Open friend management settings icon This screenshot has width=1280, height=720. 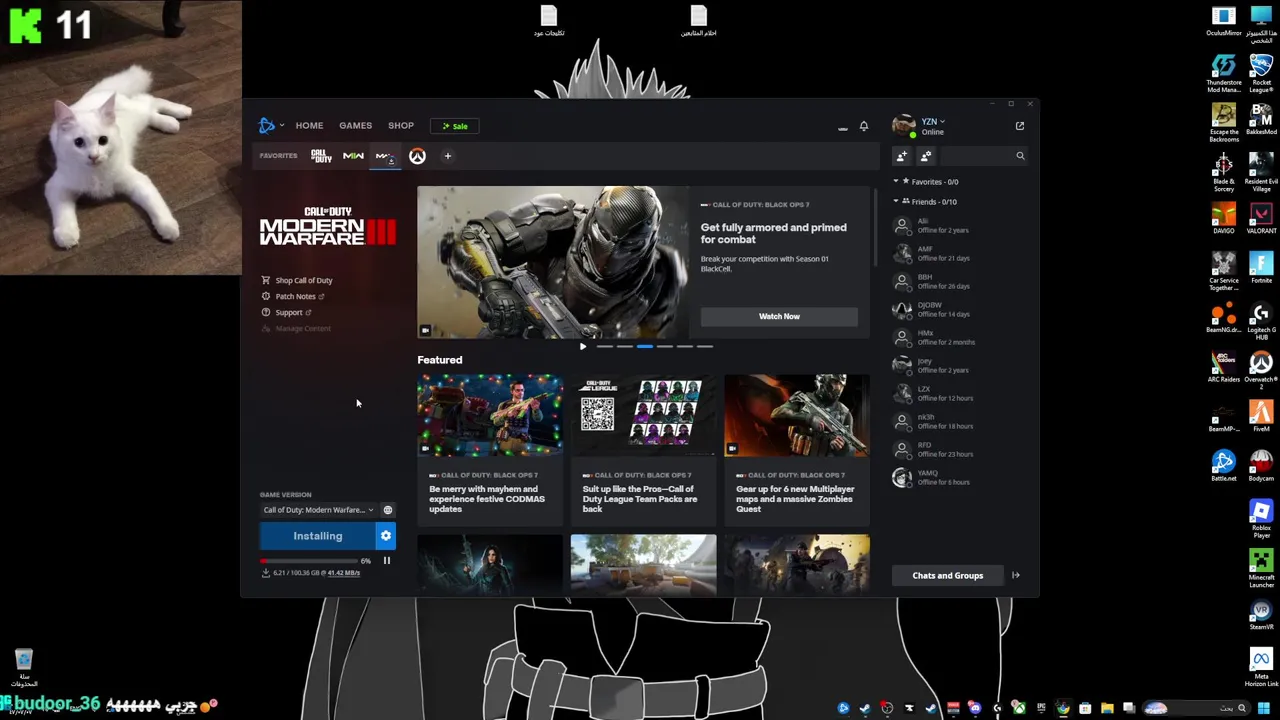(x=926, y=156)
